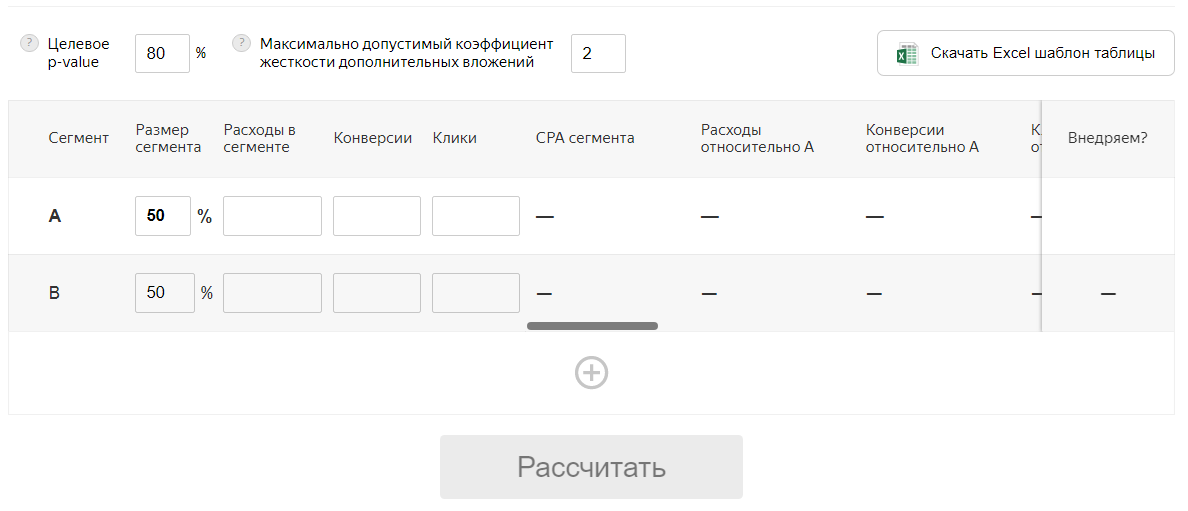Click segment B clicks input

[x=476, y=293]
